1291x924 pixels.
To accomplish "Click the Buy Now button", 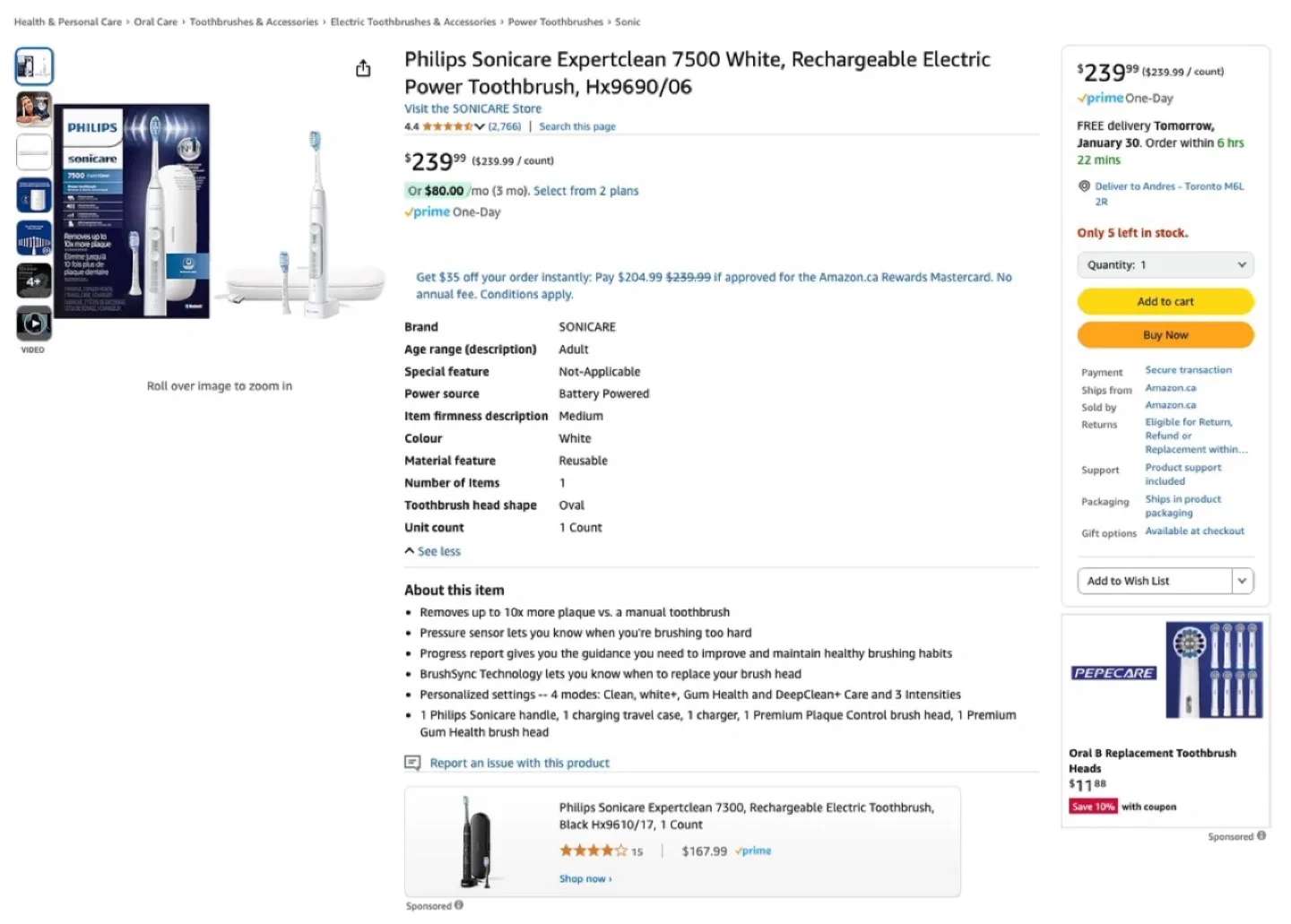I will point(1165,334).
